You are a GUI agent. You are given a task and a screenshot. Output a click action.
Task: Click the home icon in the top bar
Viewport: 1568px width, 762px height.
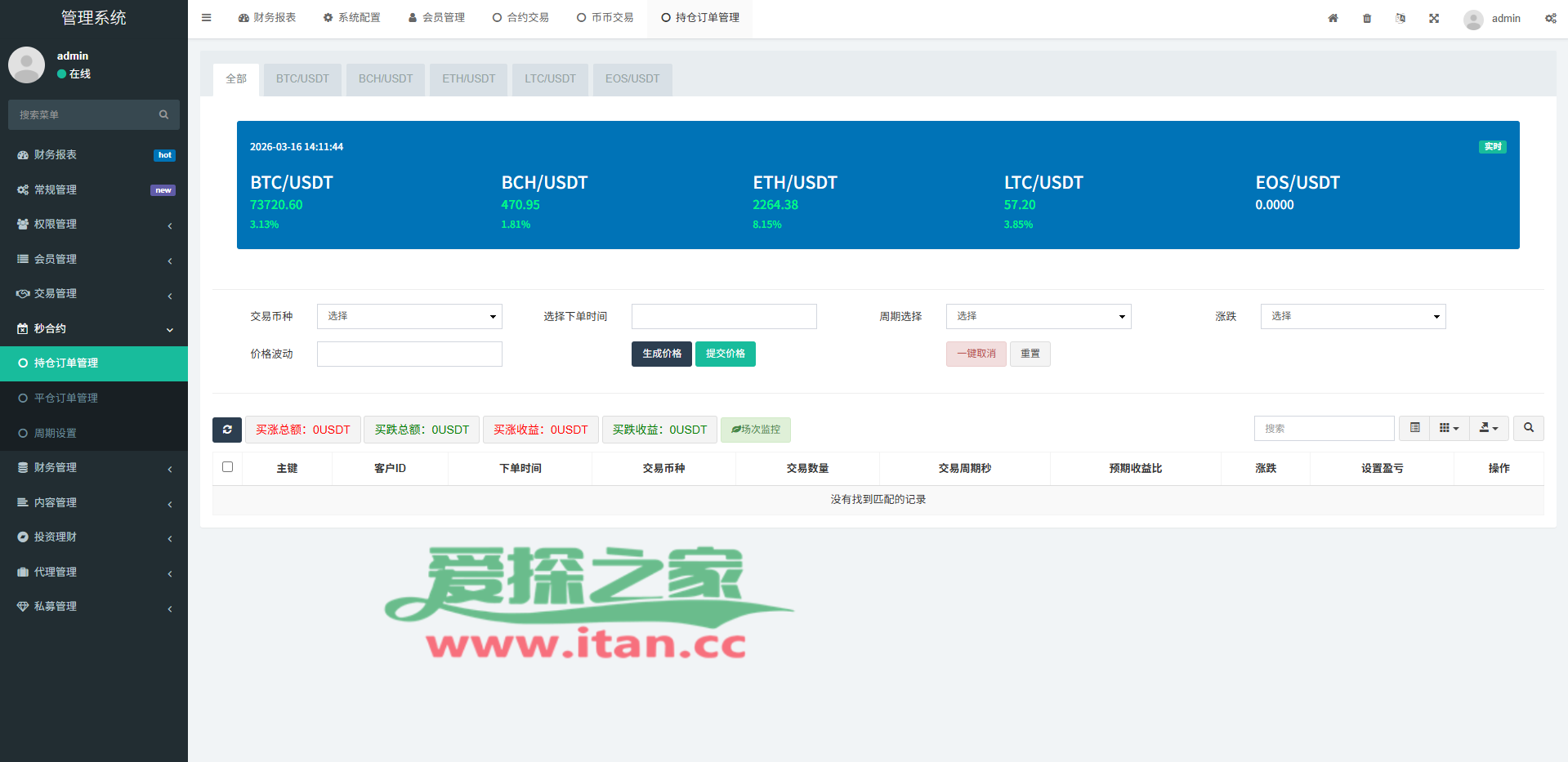tap(1333, 18)
